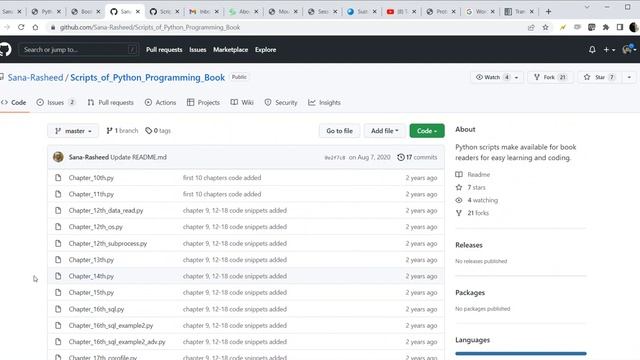
Task: Open the Update README.md commit message
Action: click(138, 157)
